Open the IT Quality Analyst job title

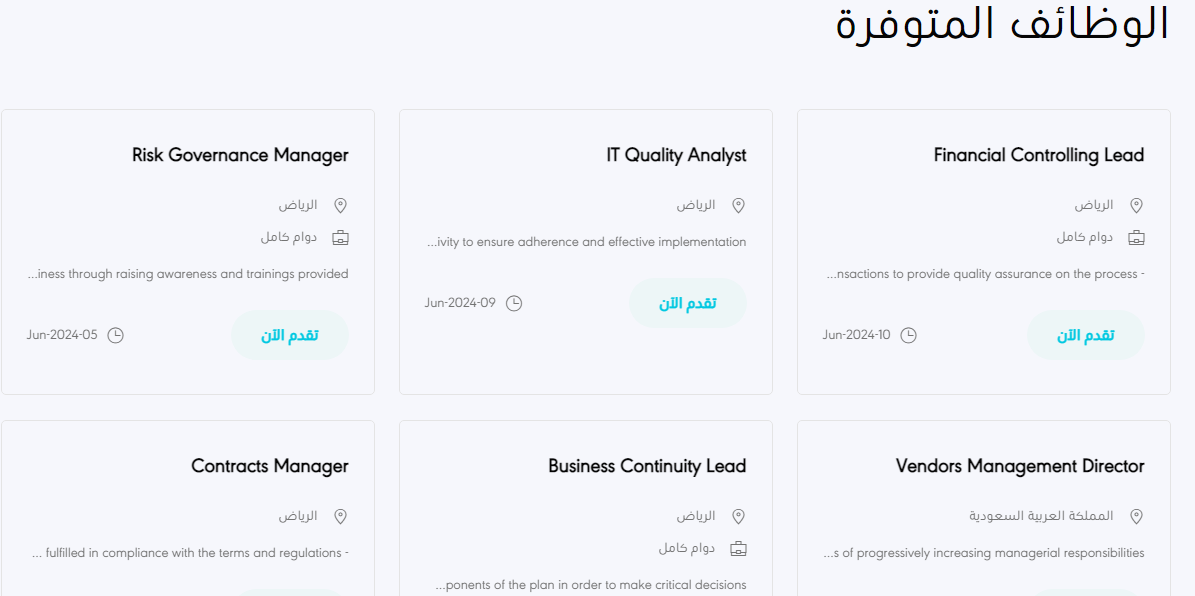[676, 155]
